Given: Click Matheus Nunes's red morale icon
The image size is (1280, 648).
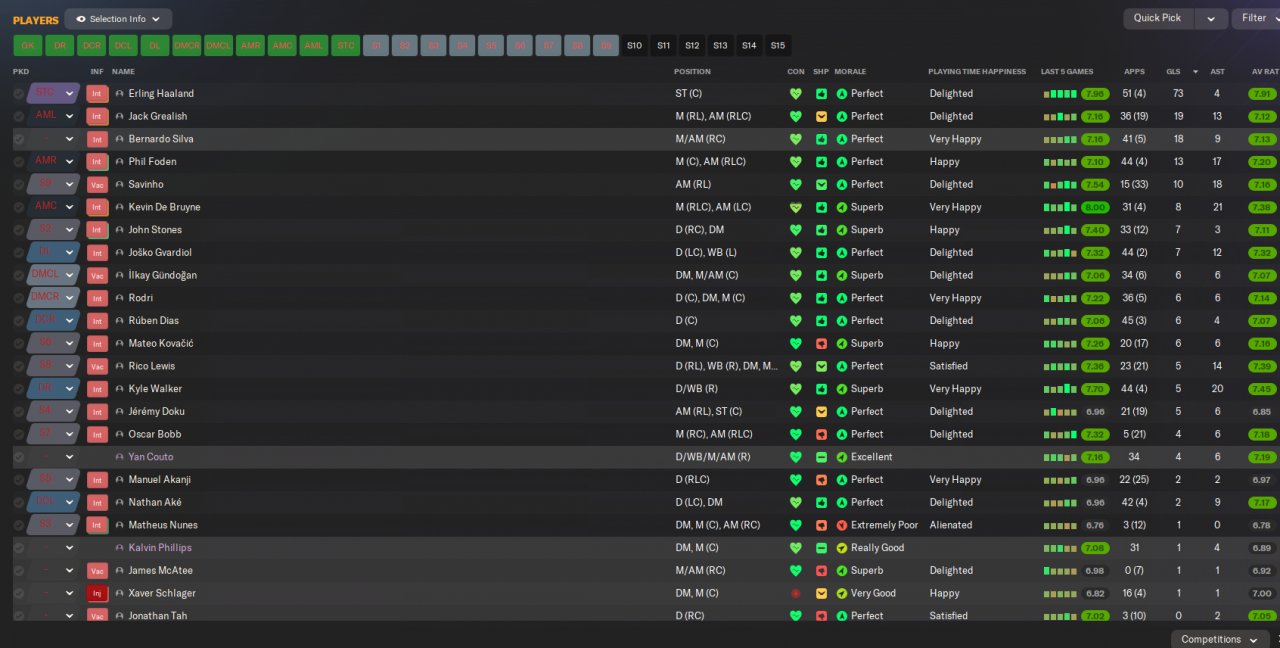Looking at the screenshot, I should [x=842, y=526].
